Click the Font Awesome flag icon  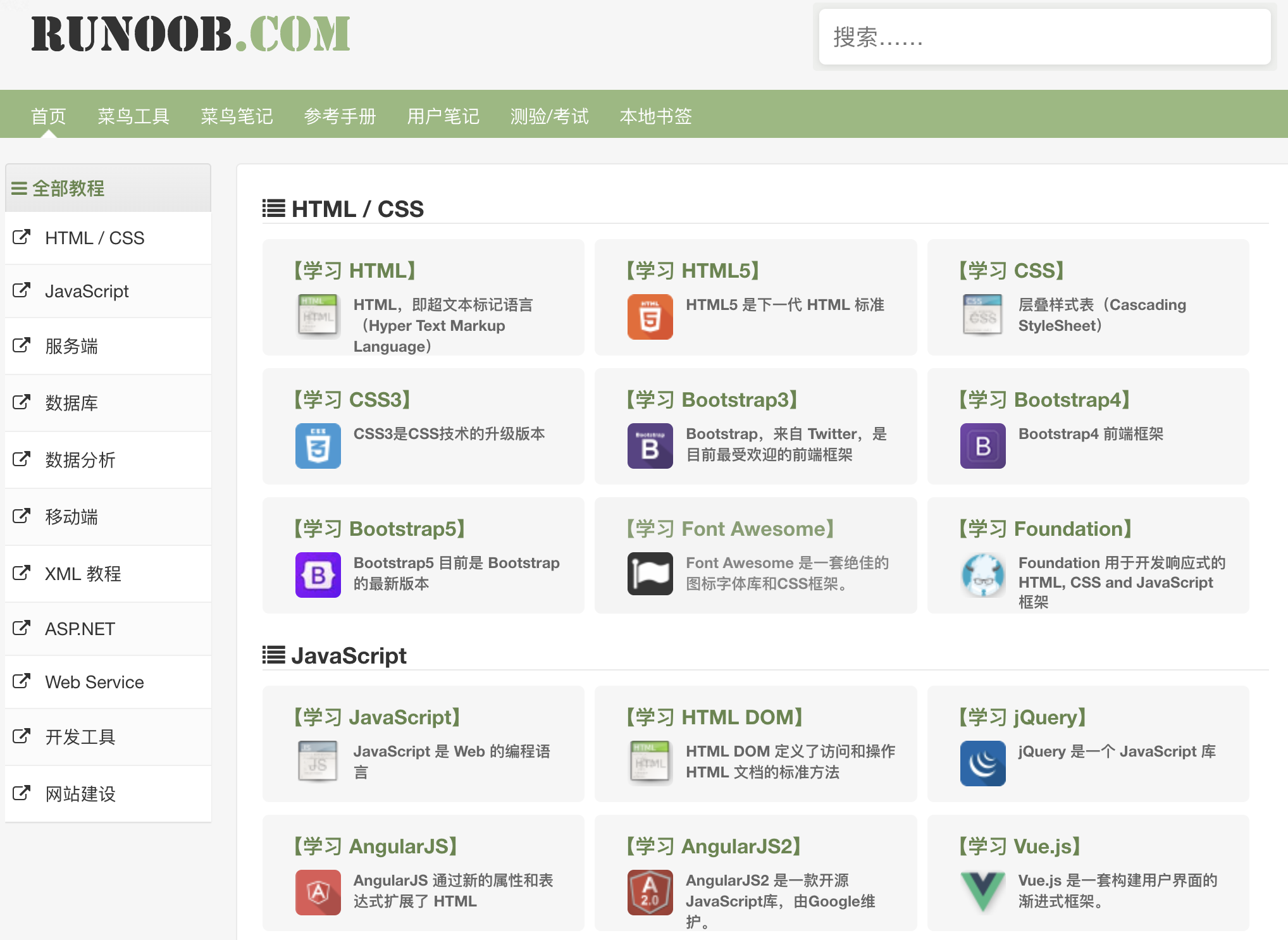tap(650, 574)
